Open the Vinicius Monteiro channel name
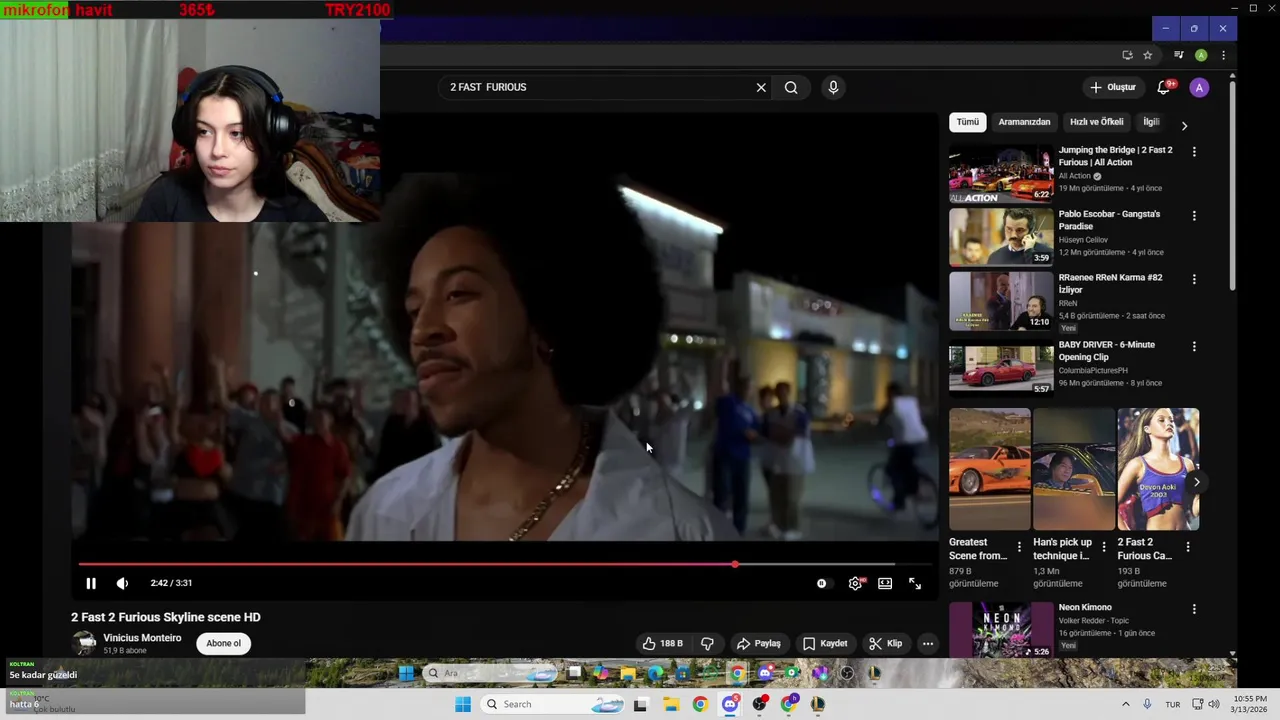 142,638
